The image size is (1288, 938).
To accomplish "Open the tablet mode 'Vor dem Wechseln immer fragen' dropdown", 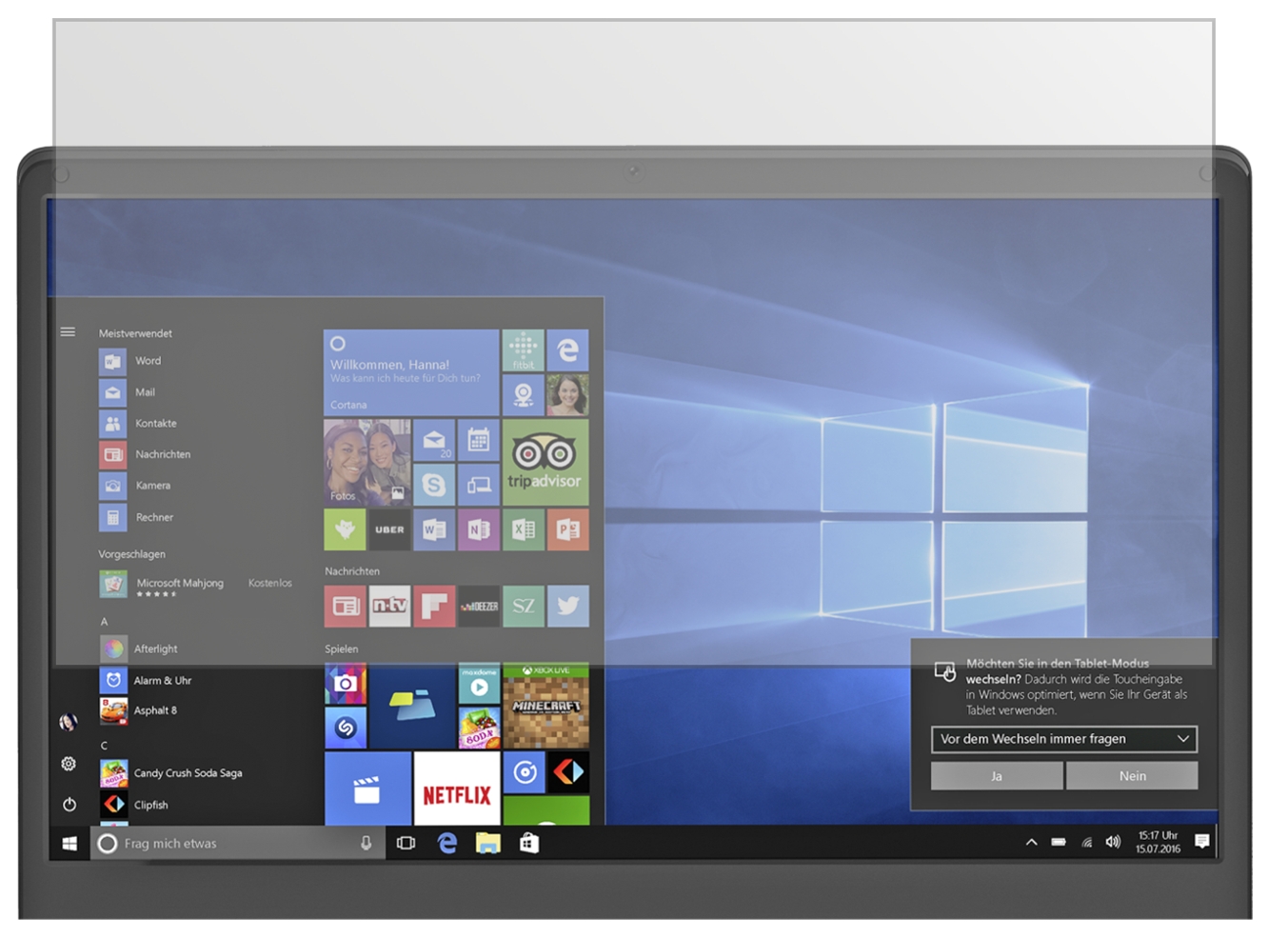I will (x=1064, y=739).
